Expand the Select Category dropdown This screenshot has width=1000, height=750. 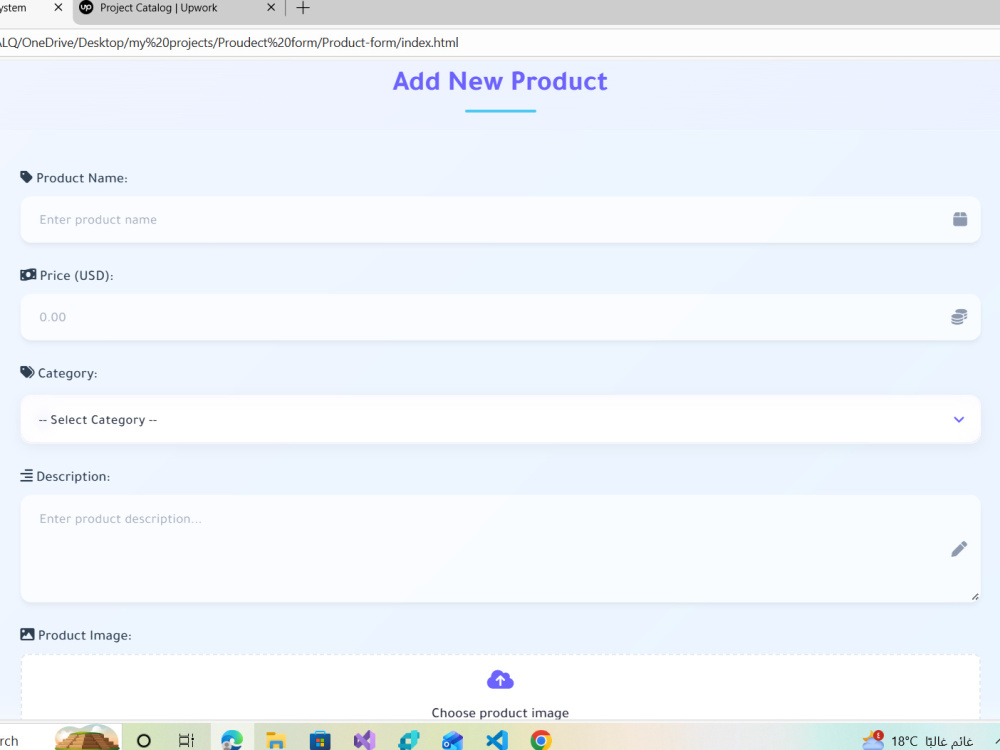[500, 419]
